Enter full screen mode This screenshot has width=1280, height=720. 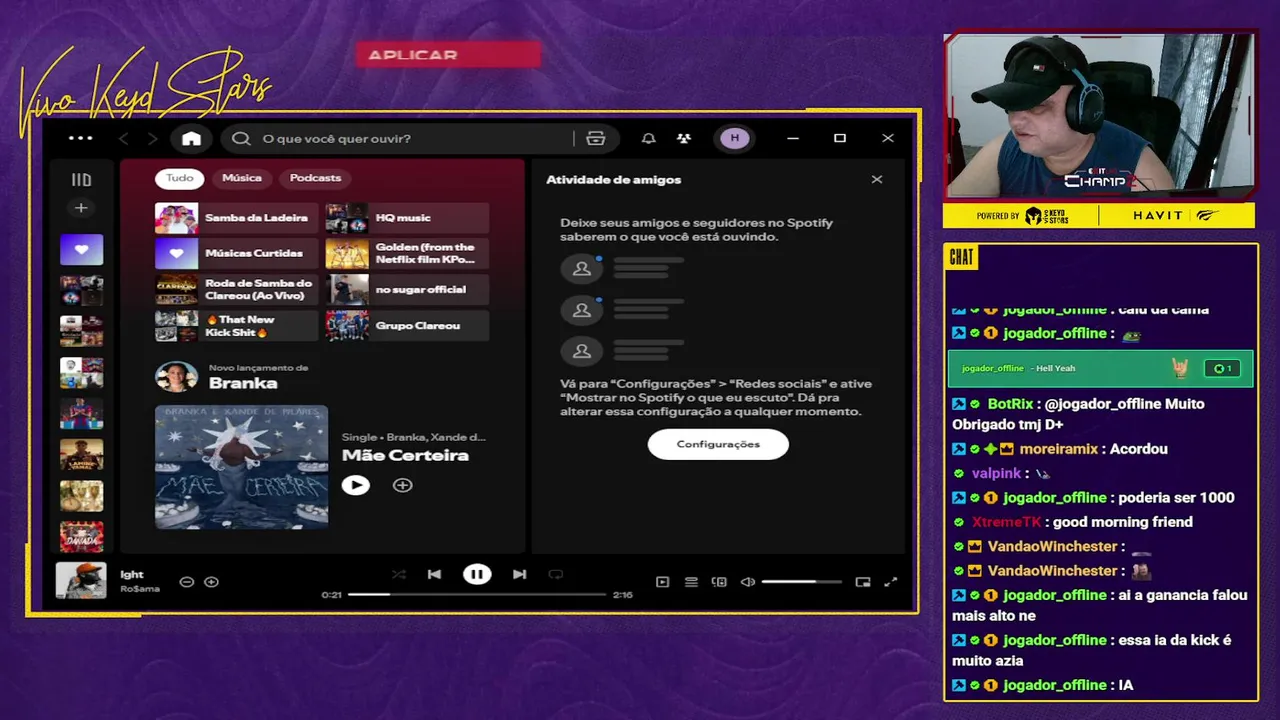pos(891,582)
